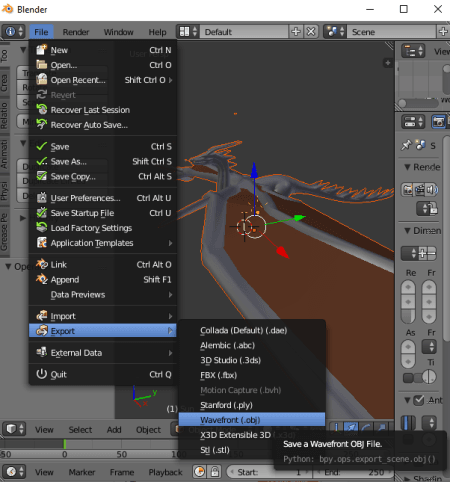Click the New file icon
Screen dimensions: 450x482
coord(42,50)
